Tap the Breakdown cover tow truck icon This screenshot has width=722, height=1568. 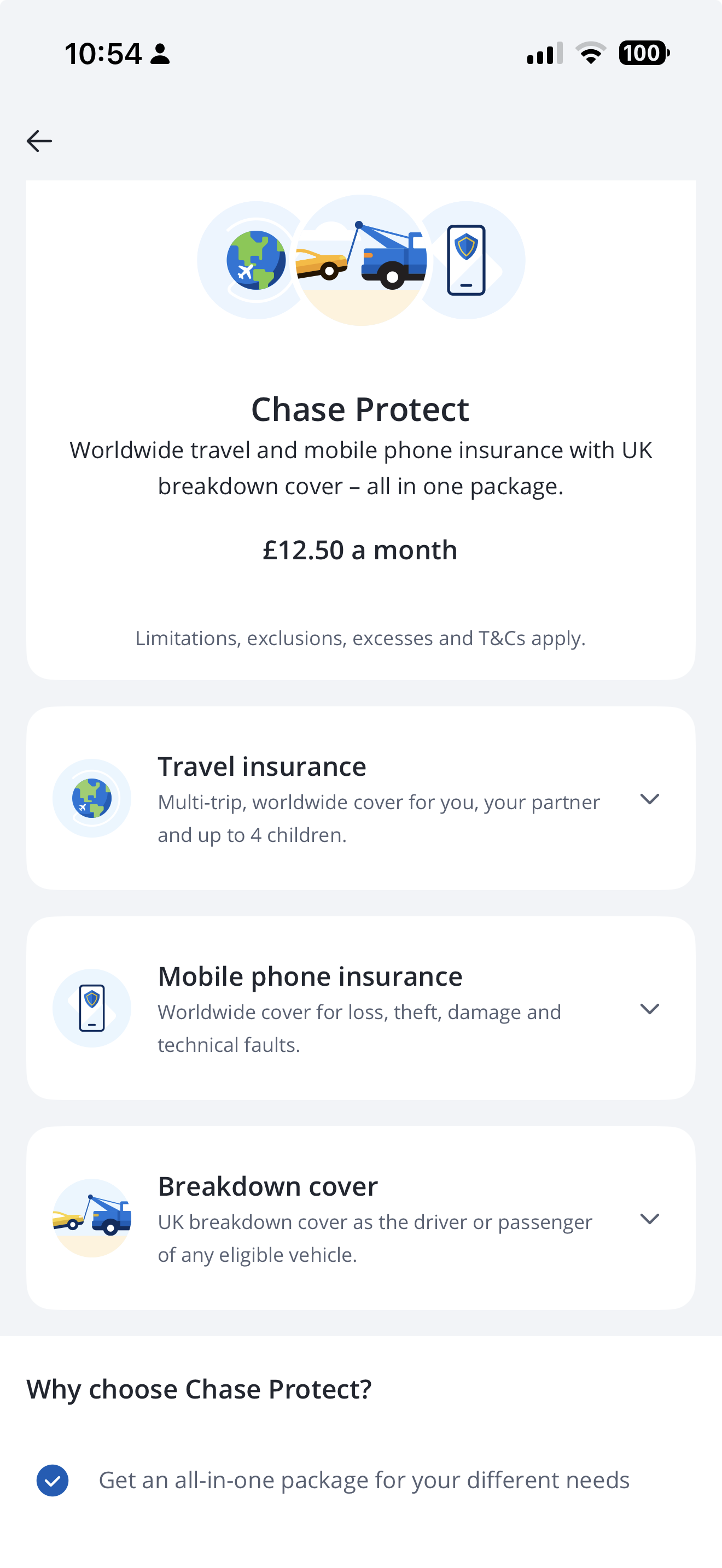click(92, 1218)
